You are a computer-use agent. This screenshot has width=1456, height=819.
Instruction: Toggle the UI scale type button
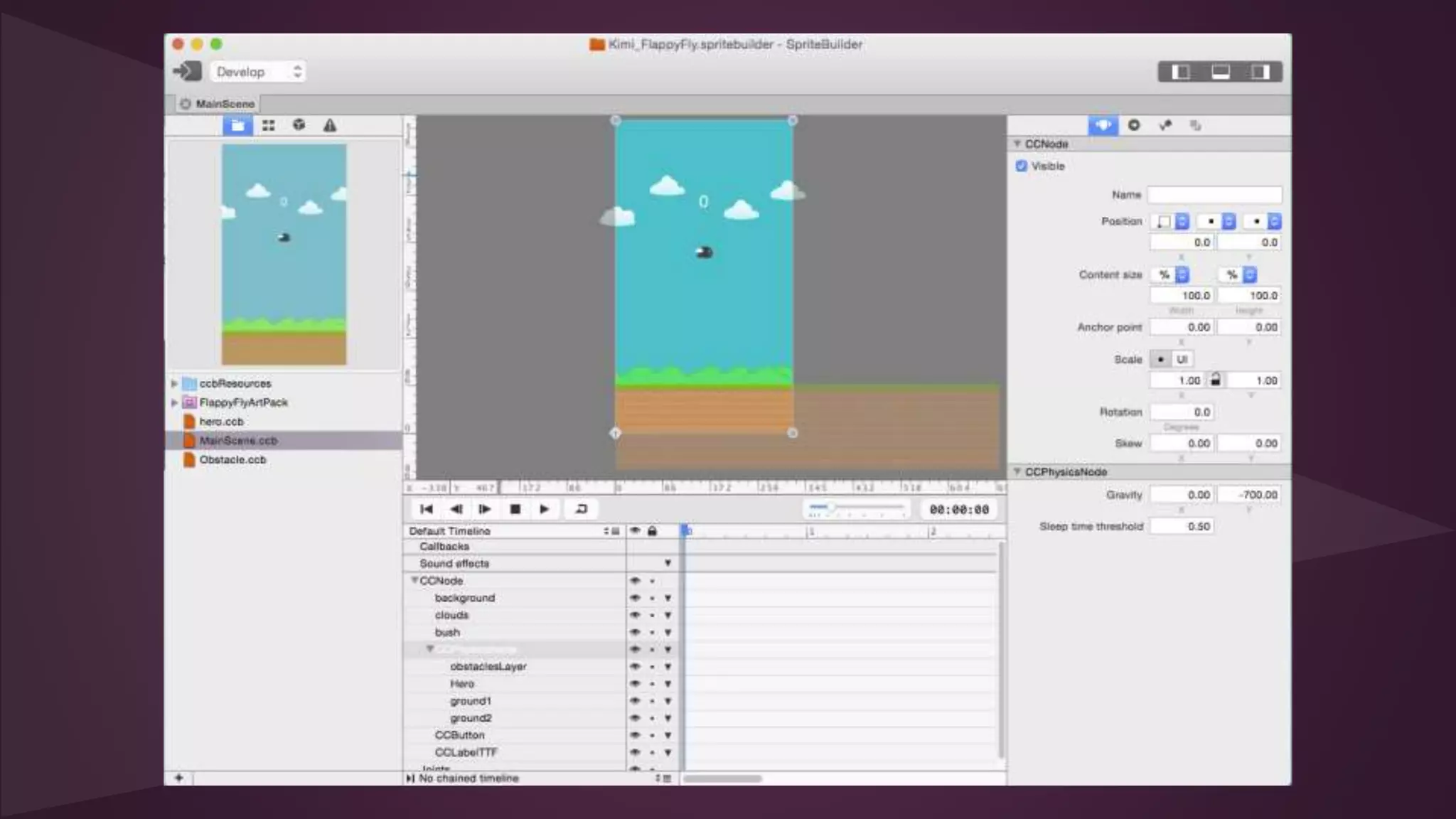[1182, 360]
